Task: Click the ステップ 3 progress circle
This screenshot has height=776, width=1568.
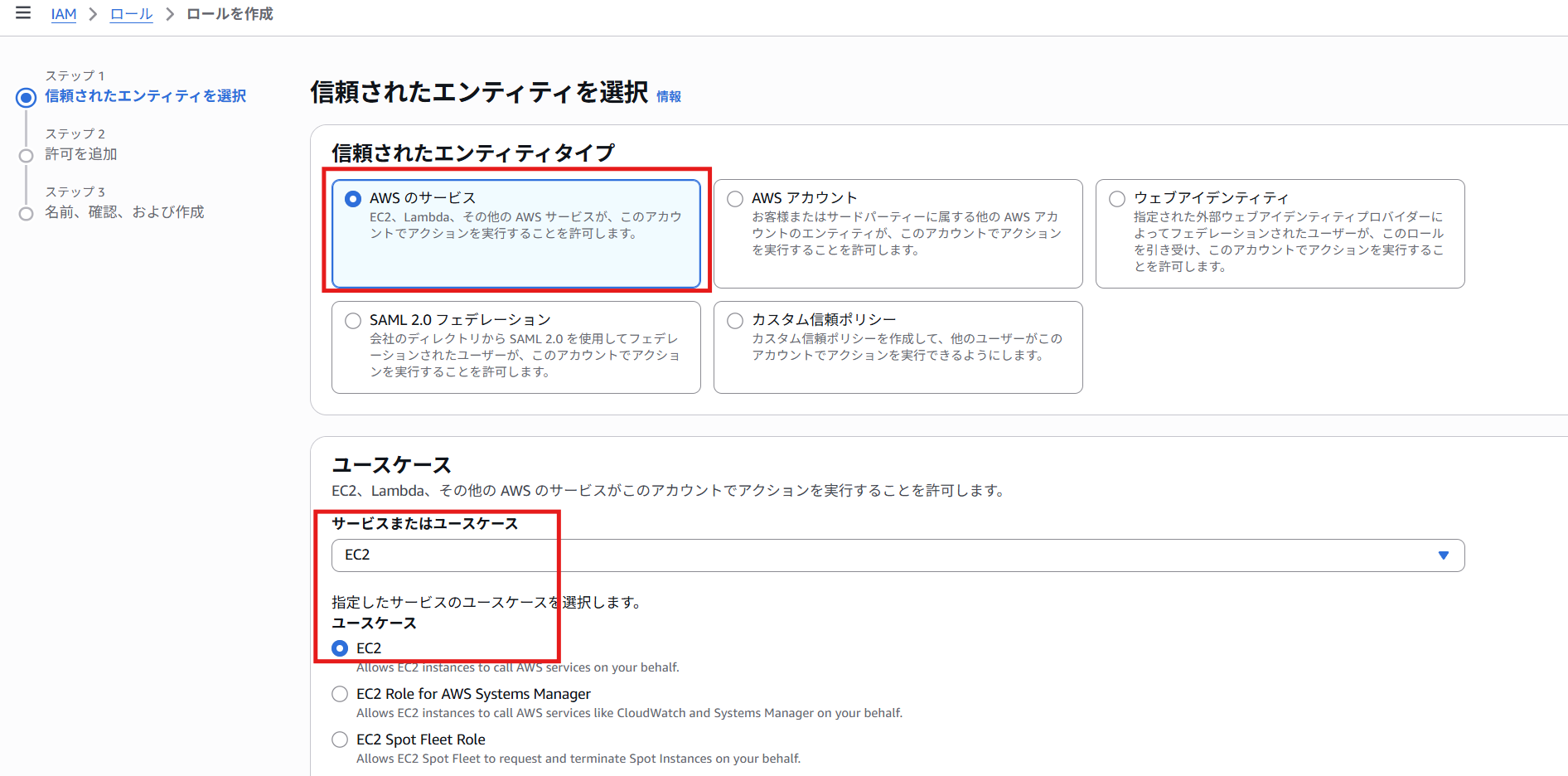Action: (26, 213)
